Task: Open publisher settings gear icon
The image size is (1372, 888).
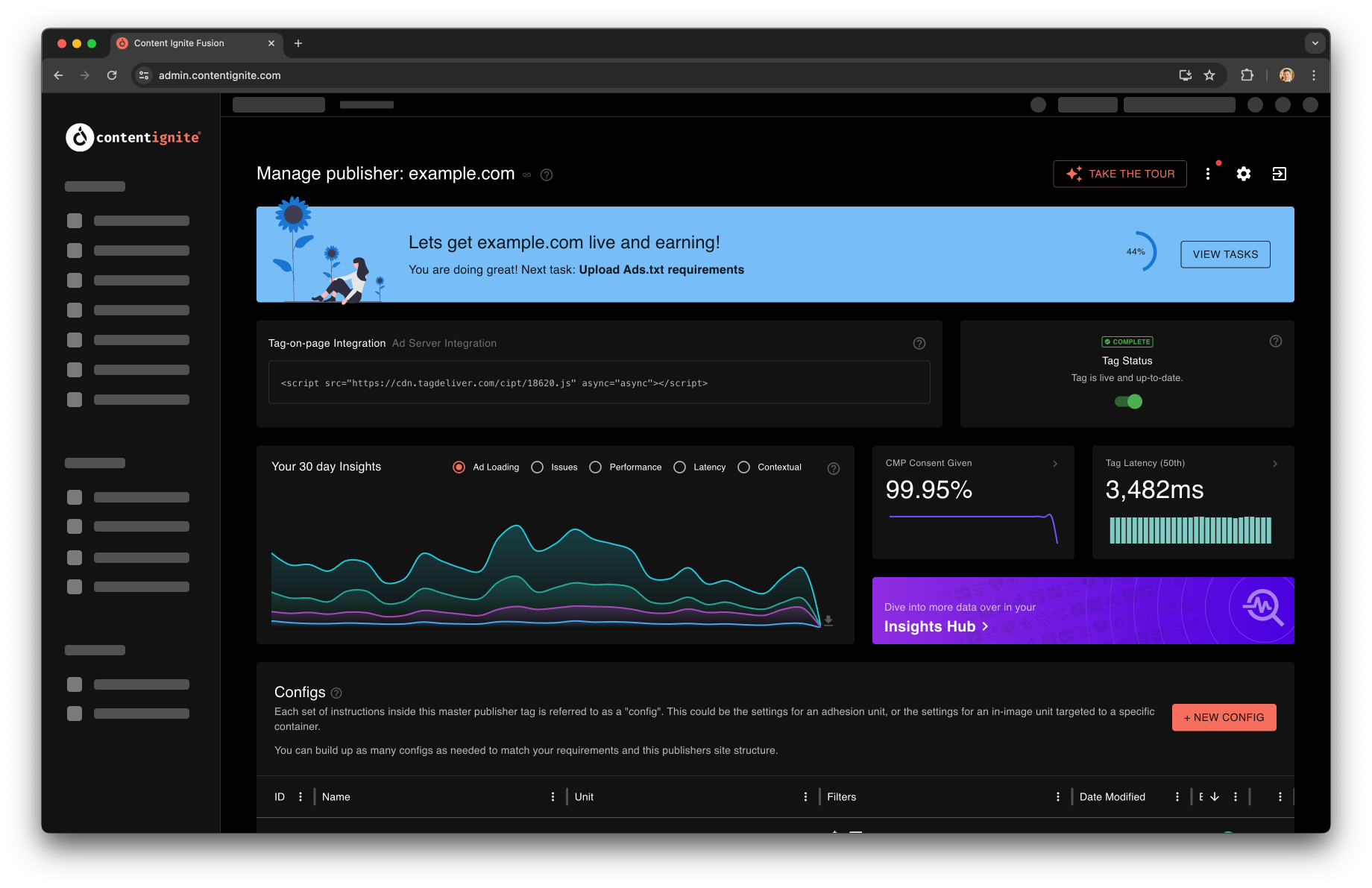Action: pos(1244,174)
